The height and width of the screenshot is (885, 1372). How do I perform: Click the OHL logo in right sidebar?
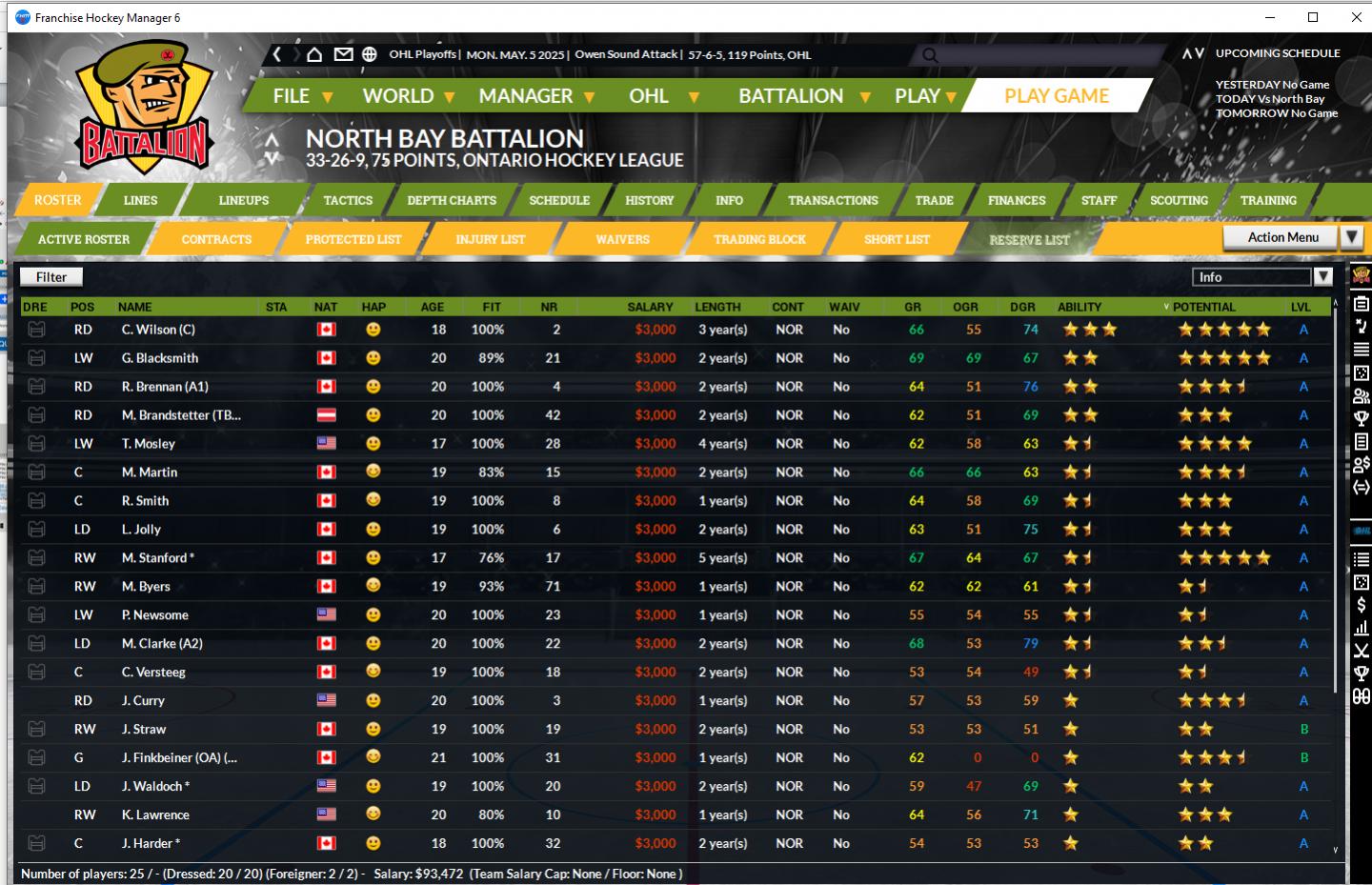(x=1362, y=531)
